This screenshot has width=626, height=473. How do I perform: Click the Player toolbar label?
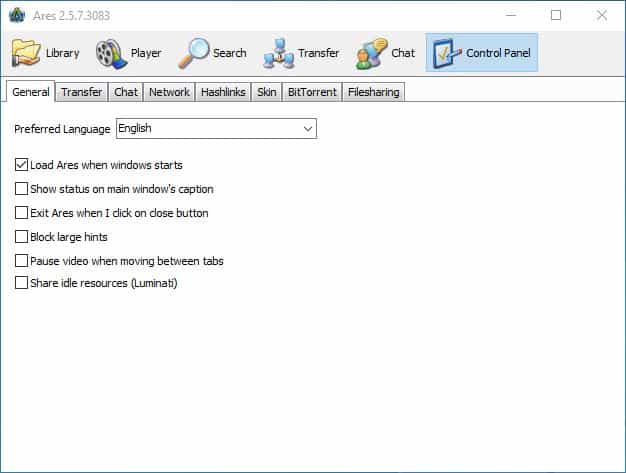click(x=146, y=53)
